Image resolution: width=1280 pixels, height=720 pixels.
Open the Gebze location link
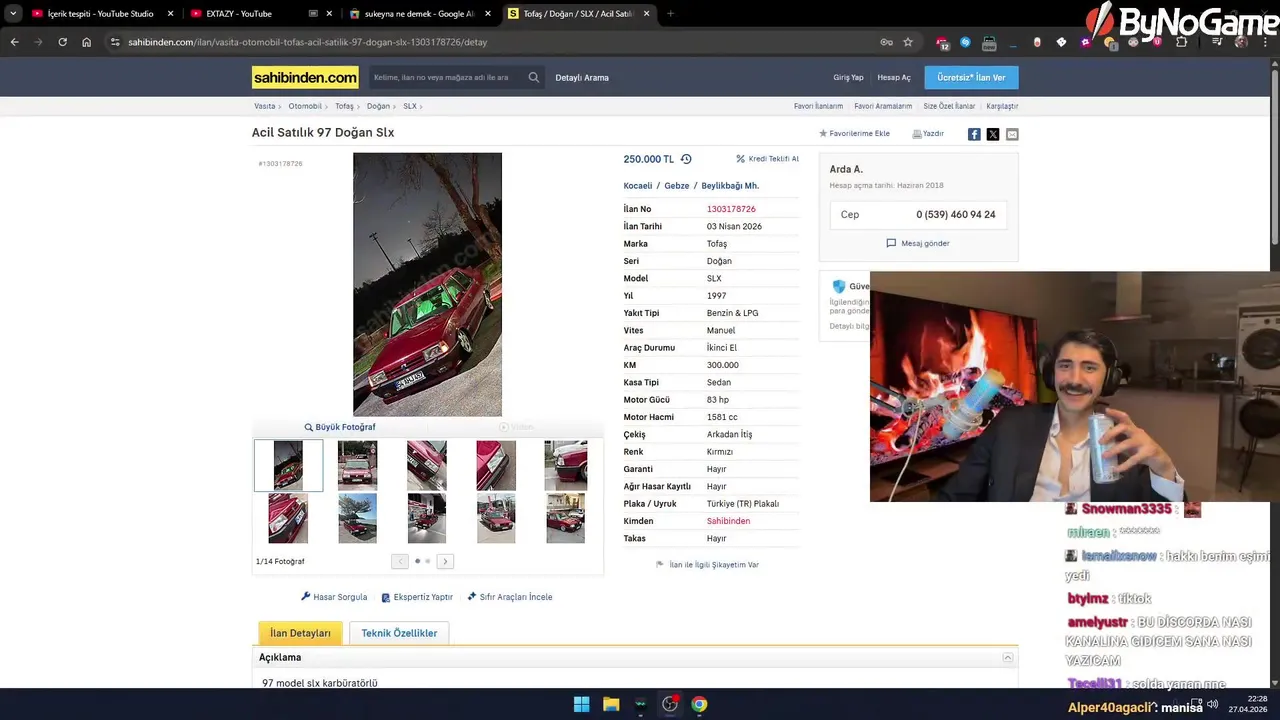pyautogui.click(x=677, y=186)
